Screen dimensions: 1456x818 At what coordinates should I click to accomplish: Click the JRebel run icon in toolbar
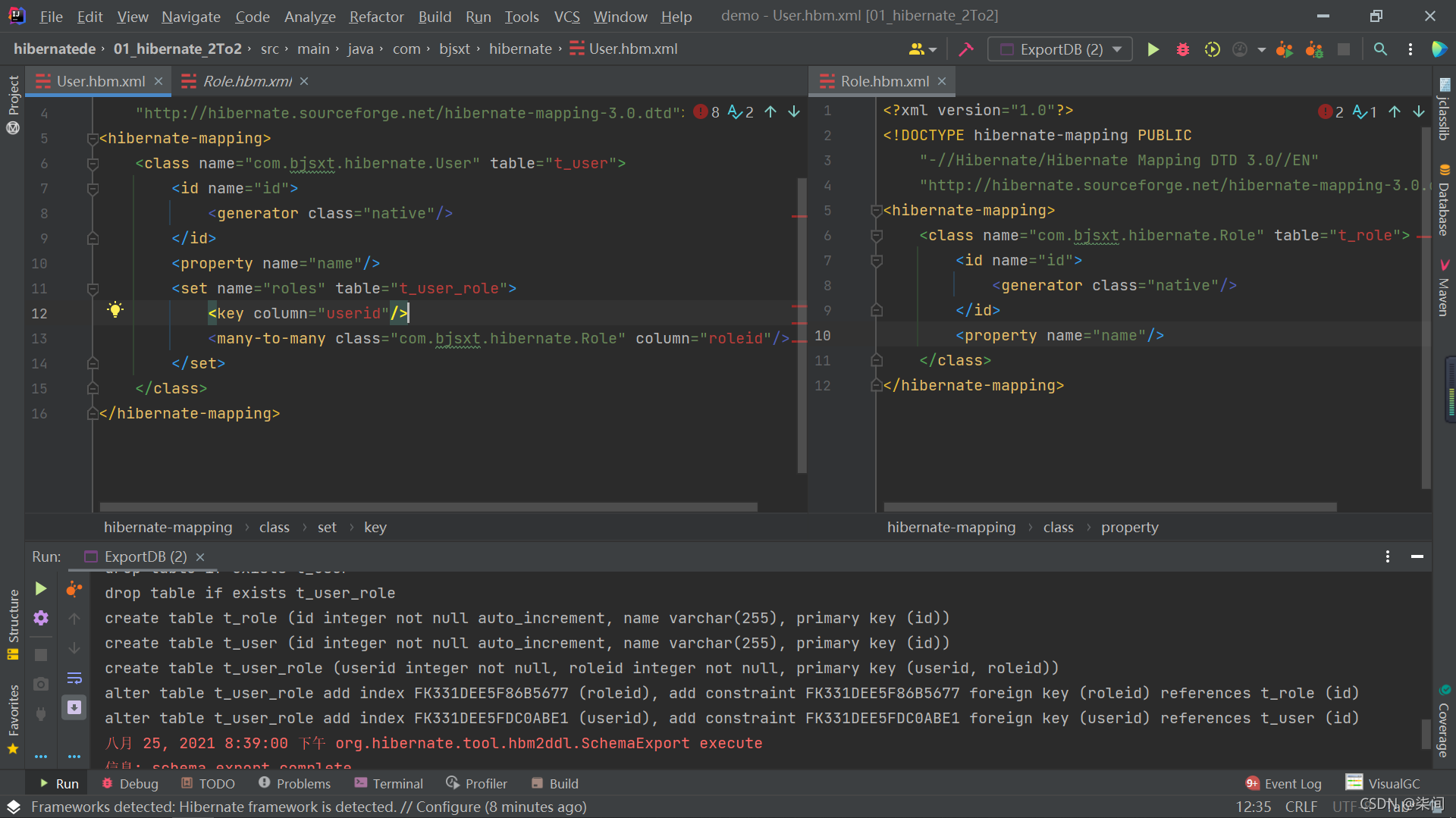point(1284,49)
